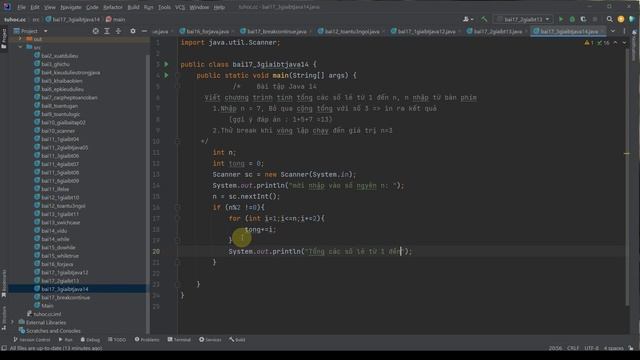Screen dimensions: 640x360
Task: Open the Navigate menu
Action: pyautogui.click(x=71, y=7)
